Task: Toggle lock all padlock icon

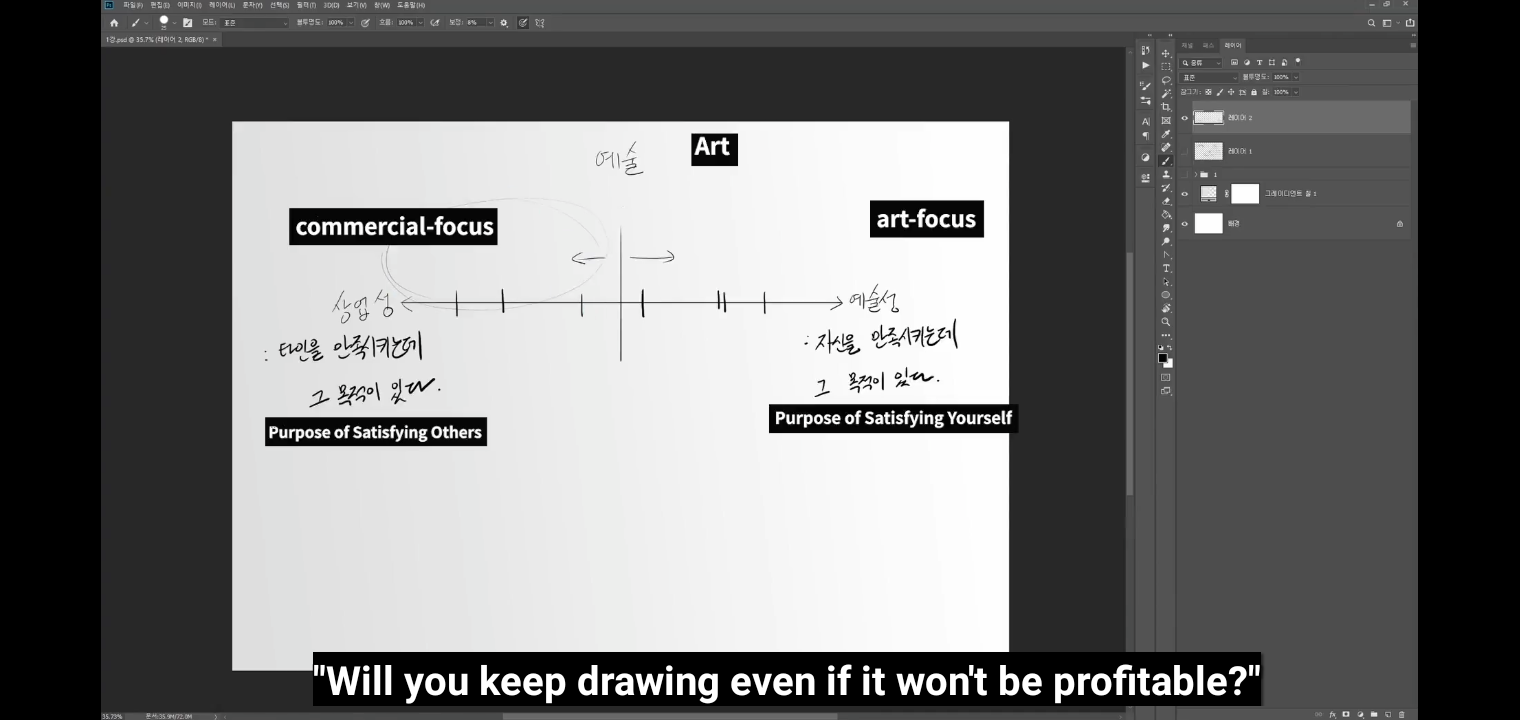Action: (x=1254, y=92)
